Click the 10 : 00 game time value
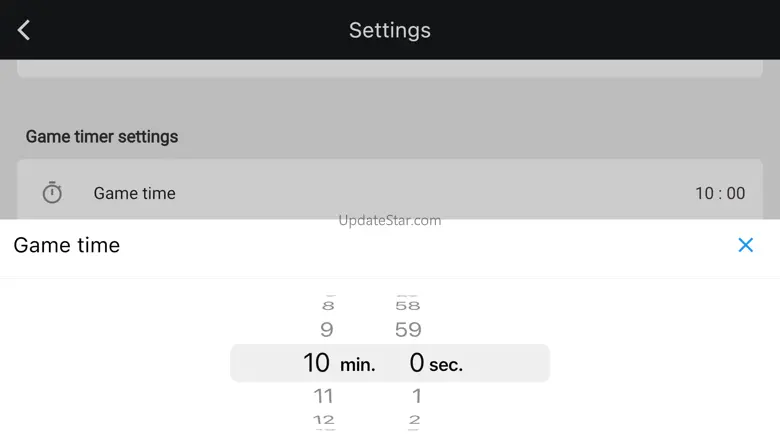 coord(720,193)
